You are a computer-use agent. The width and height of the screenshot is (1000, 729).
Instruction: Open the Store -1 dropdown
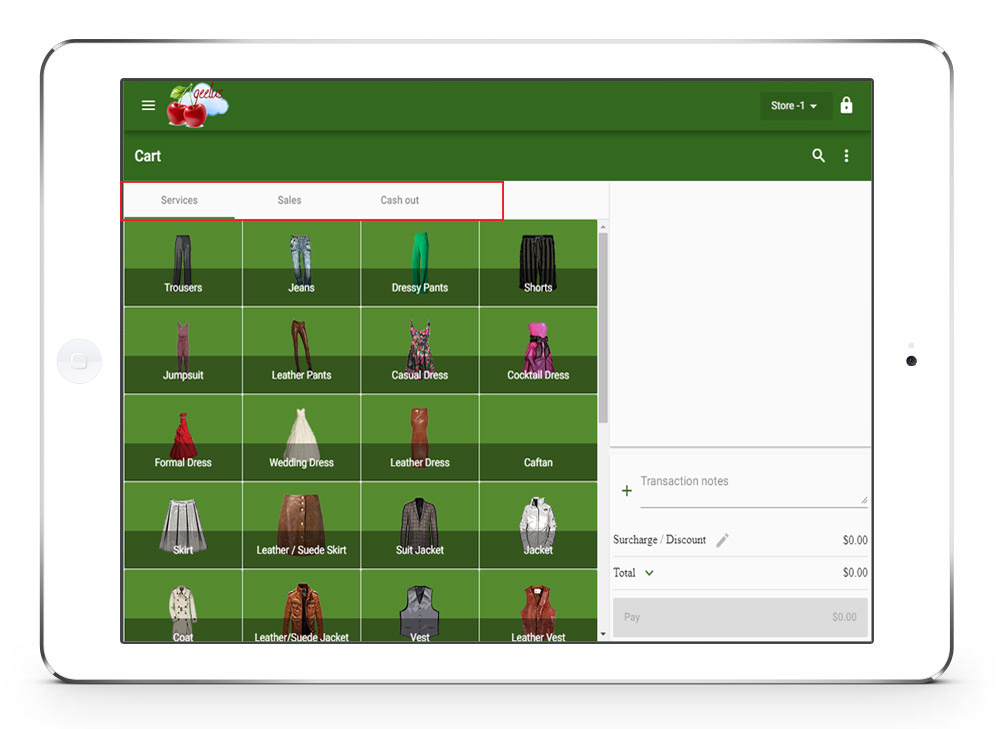tap(795, 105)
